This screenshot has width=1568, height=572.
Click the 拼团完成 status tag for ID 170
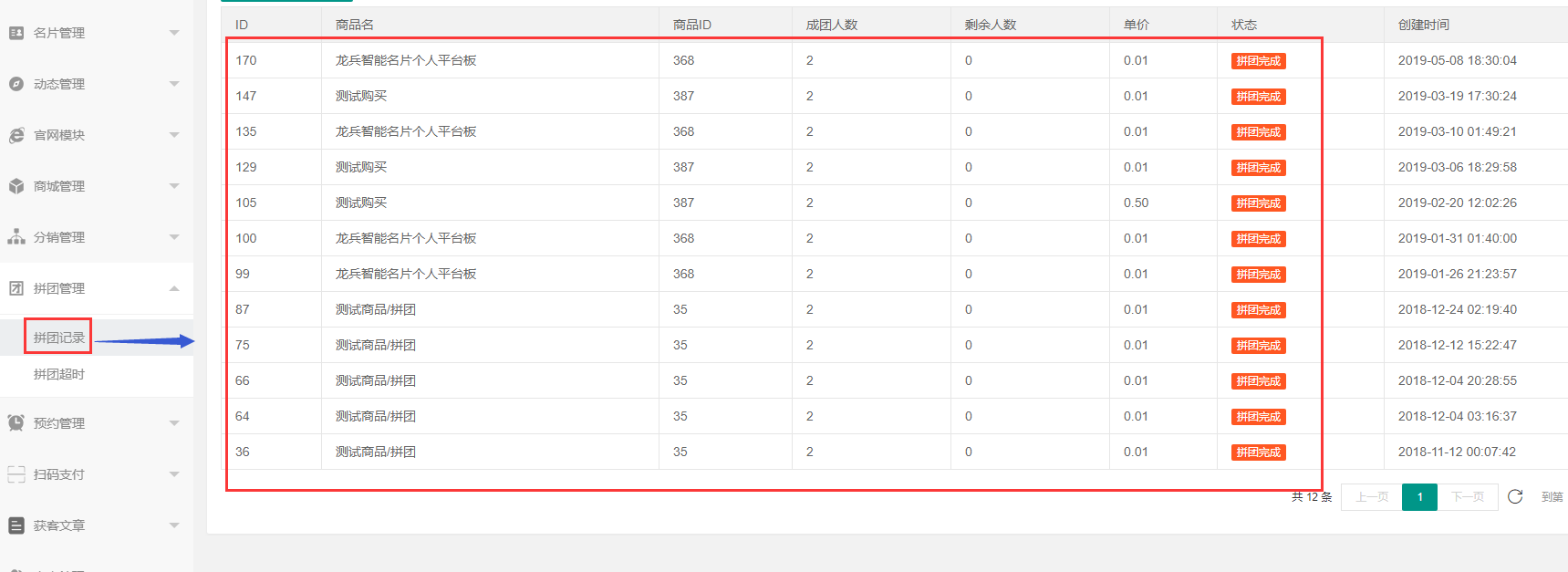pos(1258,61)
